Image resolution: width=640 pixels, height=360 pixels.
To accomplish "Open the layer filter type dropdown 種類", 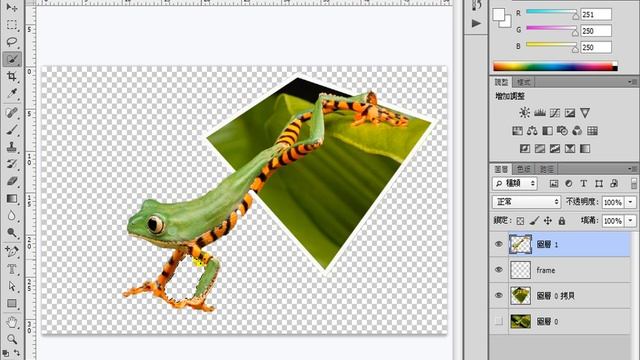I will click(x=515, y=184).
